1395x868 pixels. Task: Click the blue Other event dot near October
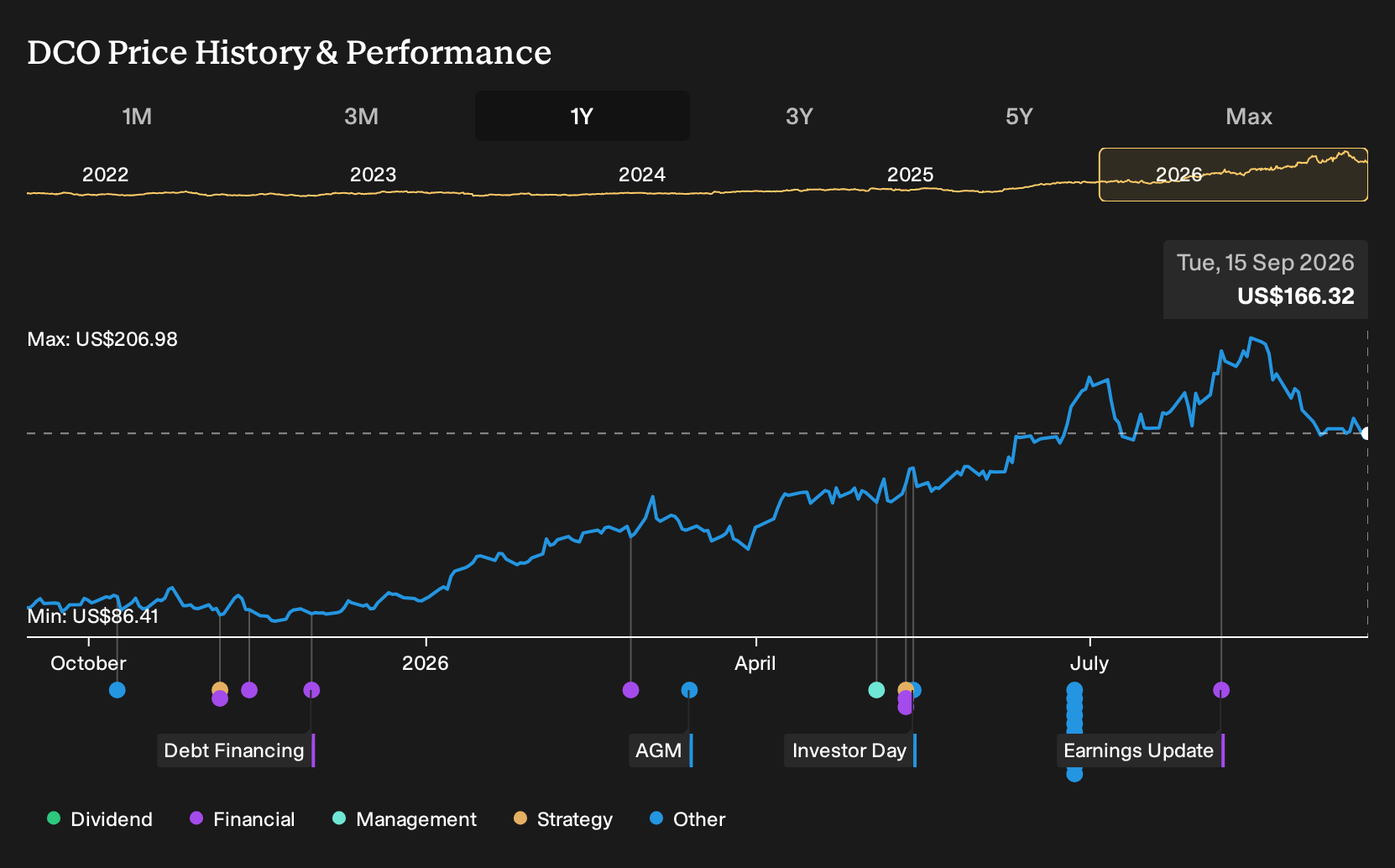click(x=118, y=690)
